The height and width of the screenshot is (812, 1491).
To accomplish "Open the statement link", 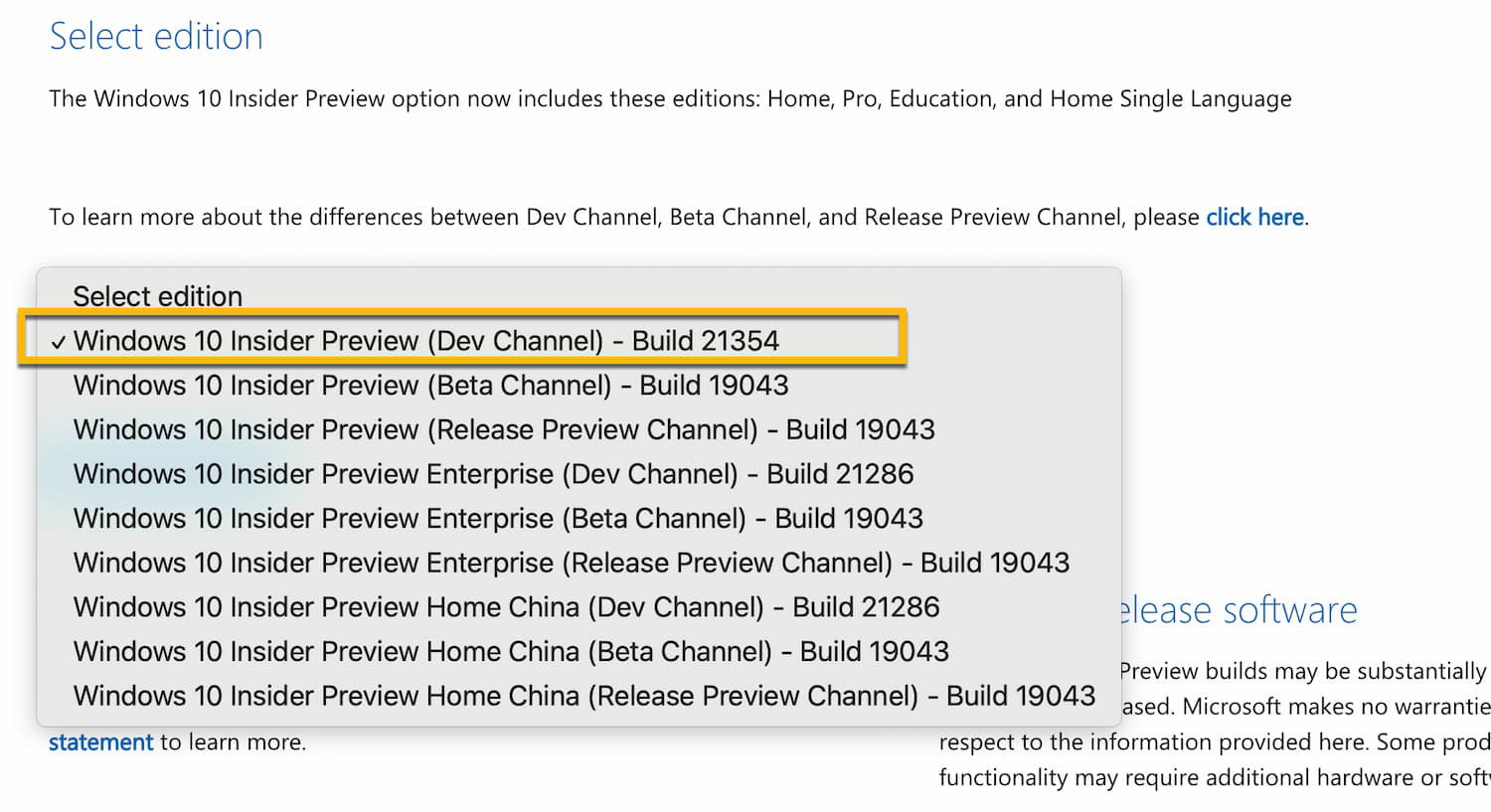I will (99, 741).
